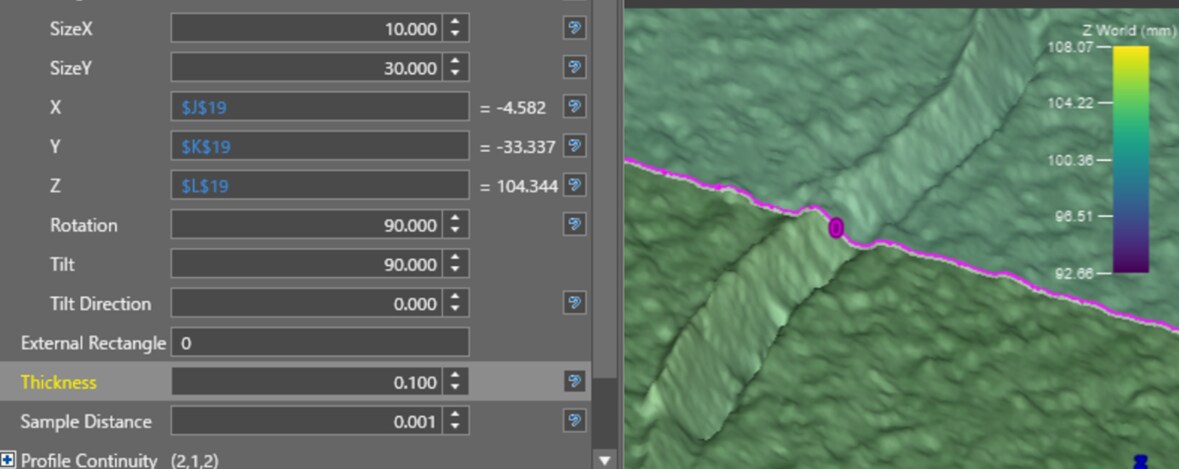1179x469 pixels.
Task: Increase SizeX with the up arrow
Action: (x=456, y=23)
